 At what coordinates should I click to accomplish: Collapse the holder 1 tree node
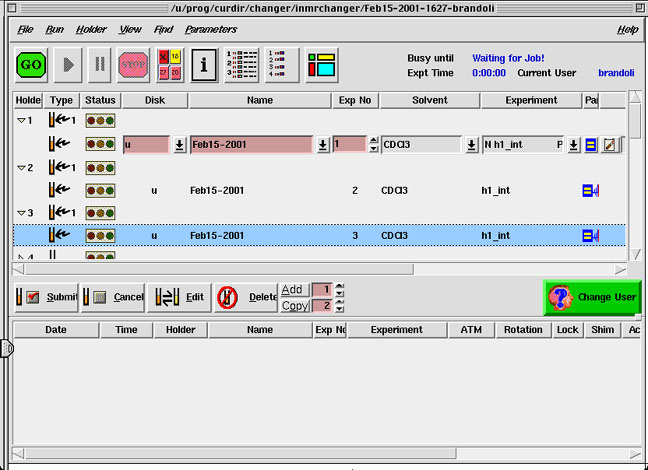pyautogui.click(x=22, y=121)
